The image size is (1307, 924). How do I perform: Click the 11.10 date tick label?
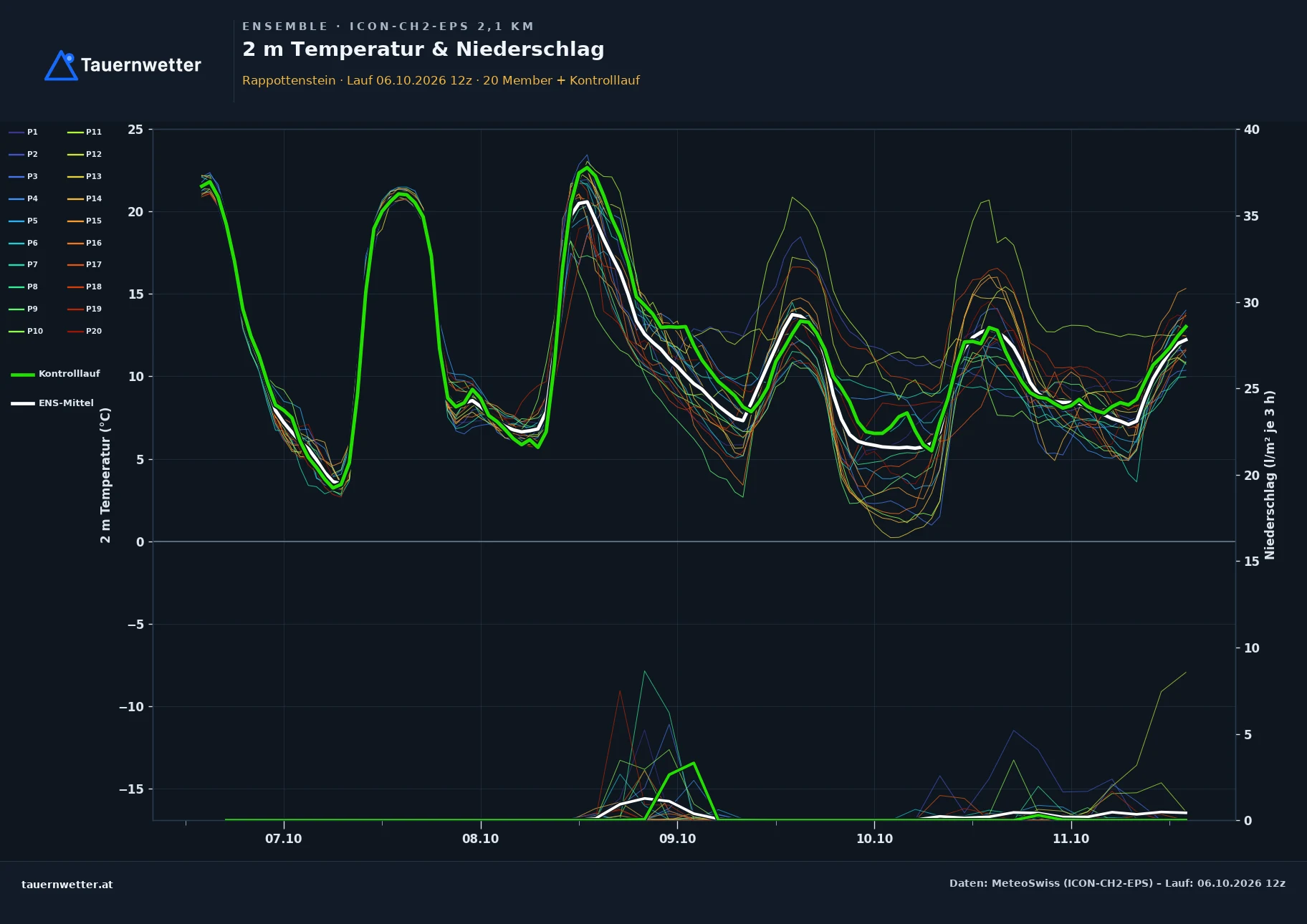[x=1071, y=839]
